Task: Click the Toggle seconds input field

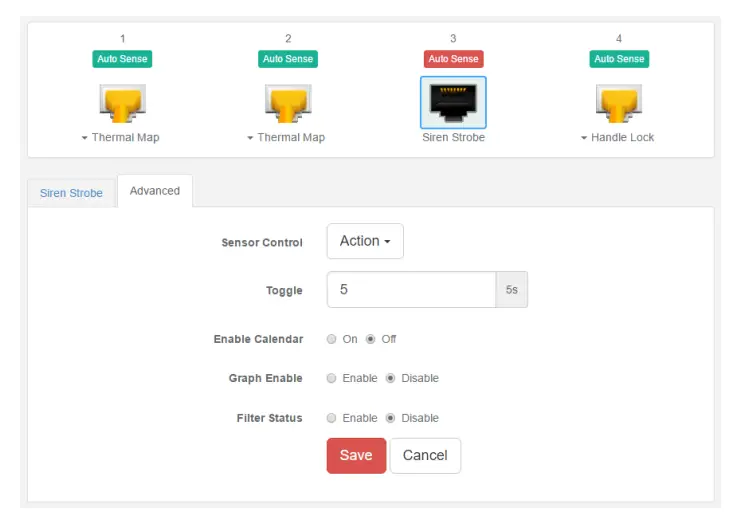Action: [411, 289]
